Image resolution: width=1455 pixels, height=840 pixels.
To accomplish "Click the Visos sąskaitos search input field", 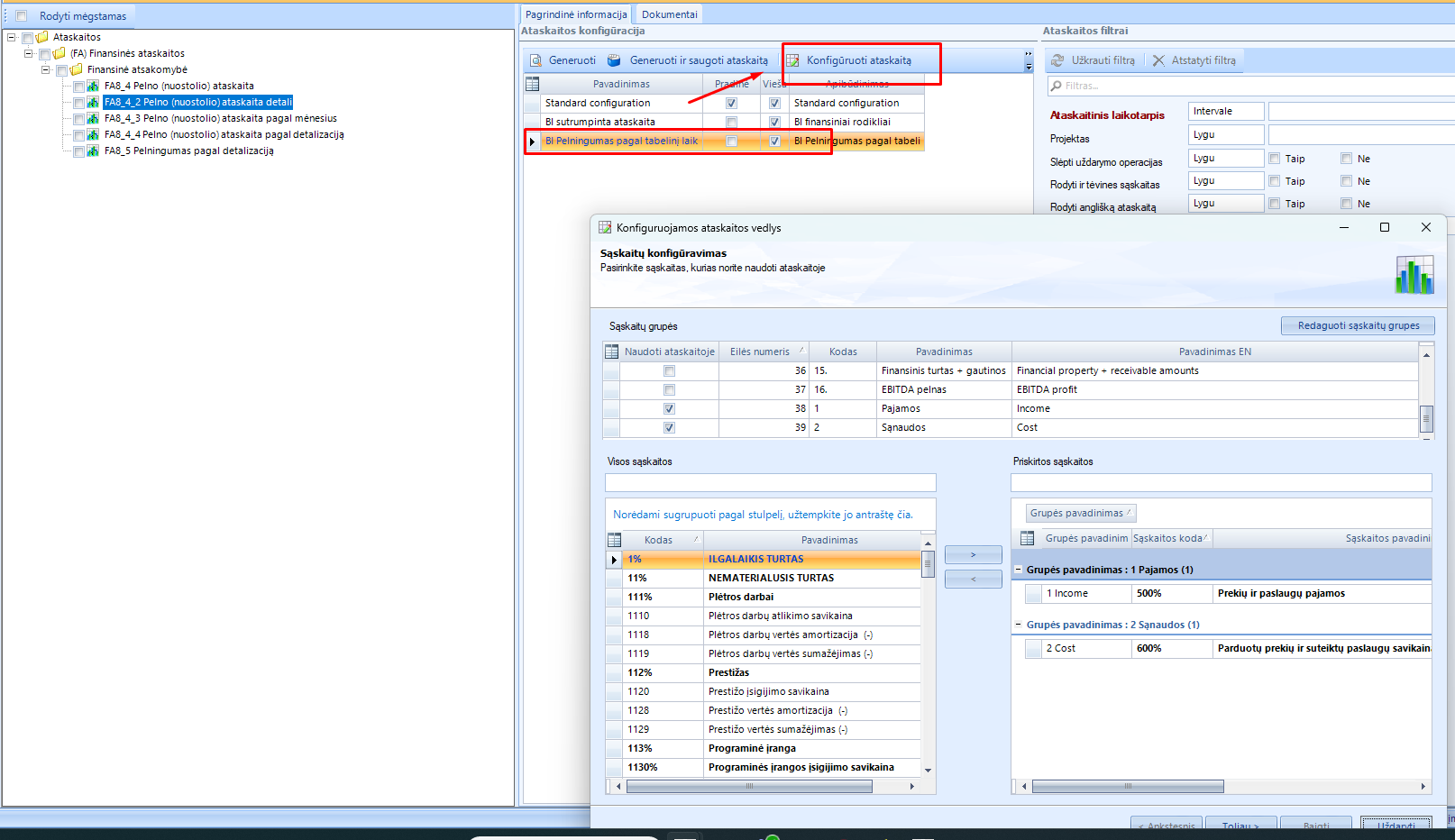I will [x=771, y=483].
